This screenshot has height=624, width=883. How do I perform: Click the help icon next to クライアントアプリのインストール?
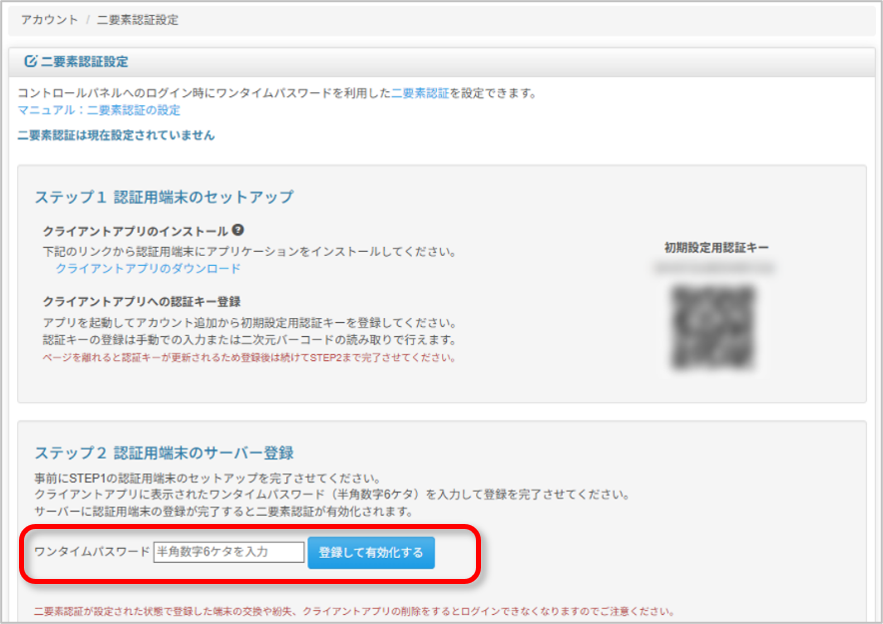click(238, 230)
